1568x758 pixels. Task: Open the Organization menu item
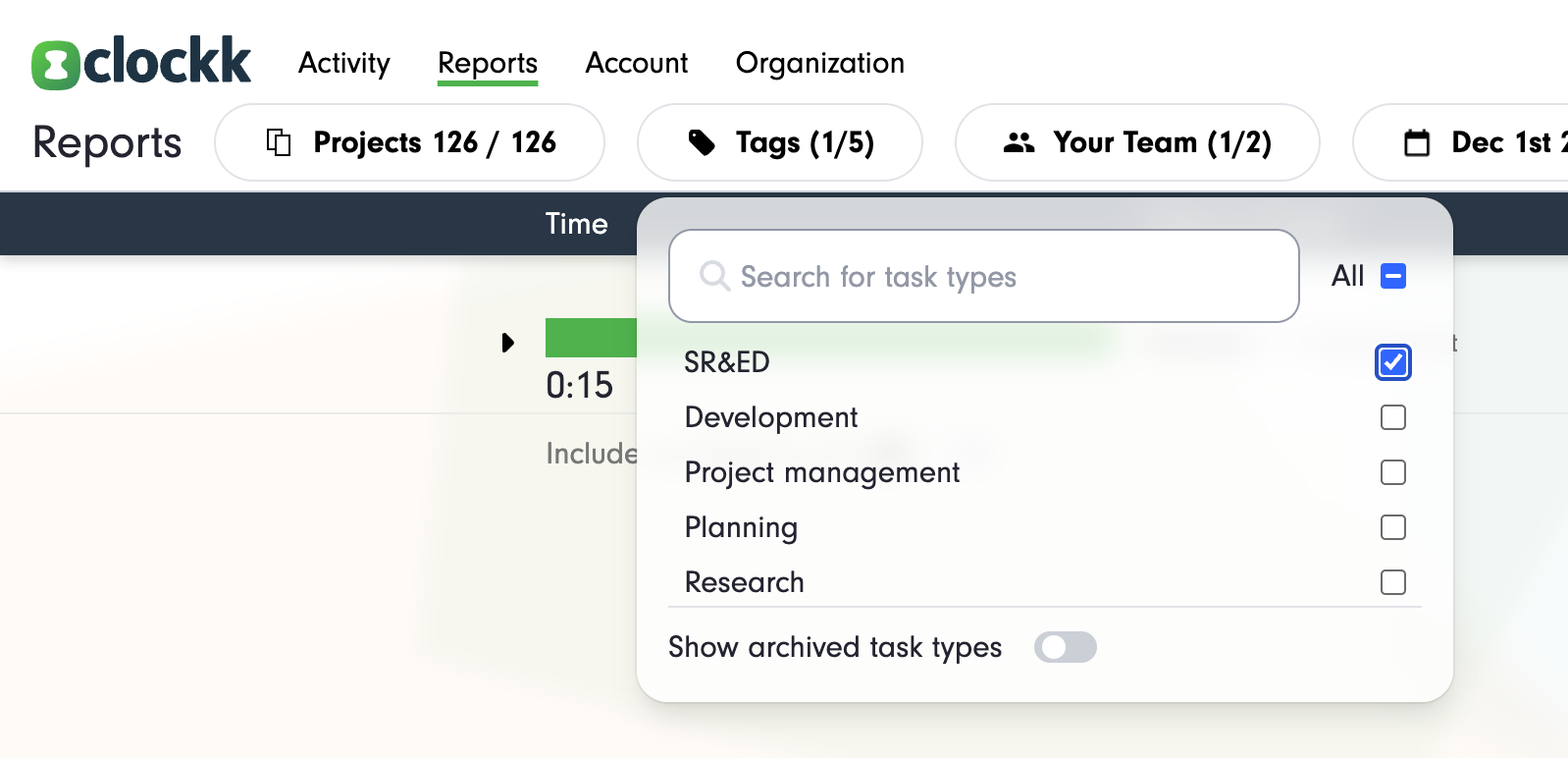tap(819, 63)
